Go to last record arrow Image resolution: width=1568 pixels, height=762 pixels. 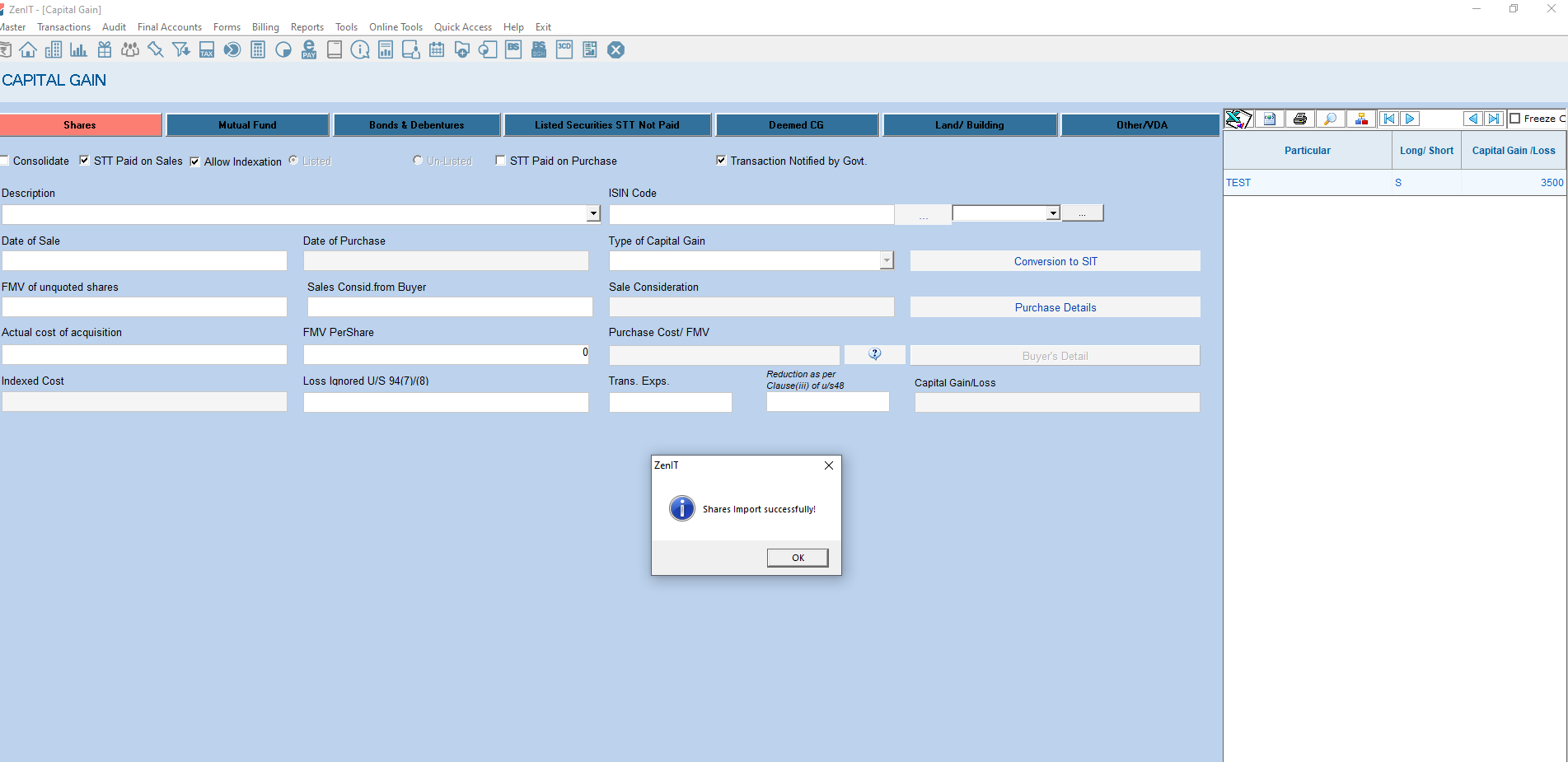point(1494,119)
